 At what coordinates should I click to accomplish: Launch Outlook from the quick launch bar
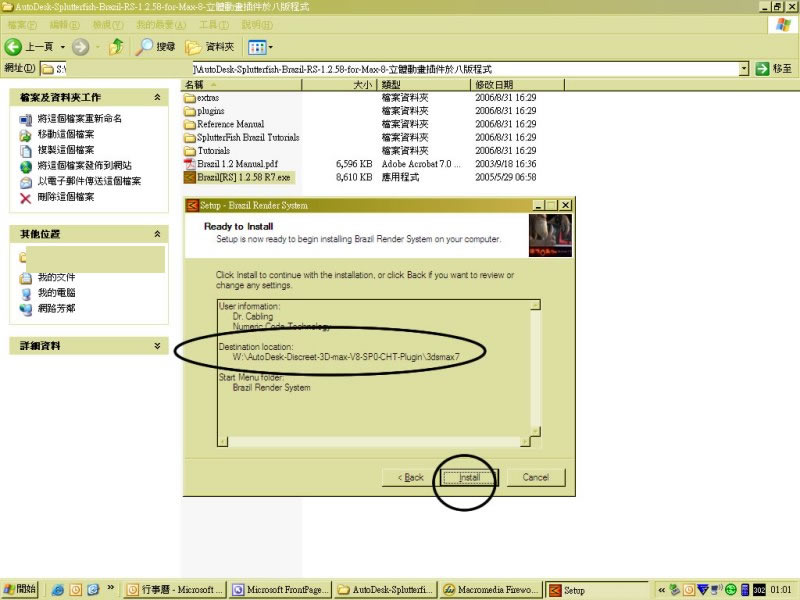pyautogui.click(x=76, y=590)
